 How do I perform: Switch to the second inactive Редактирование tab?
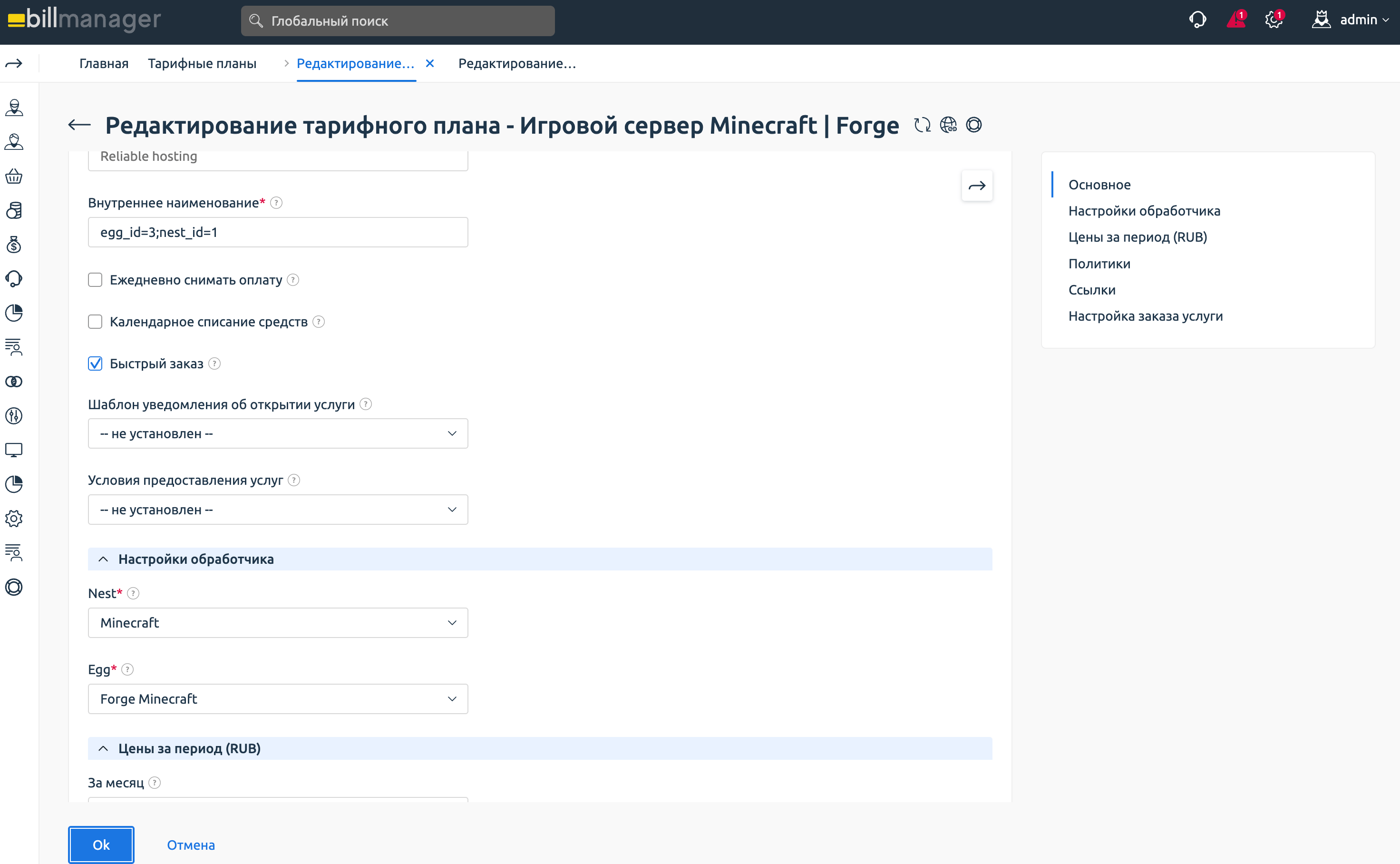click(x=517, y=63)
